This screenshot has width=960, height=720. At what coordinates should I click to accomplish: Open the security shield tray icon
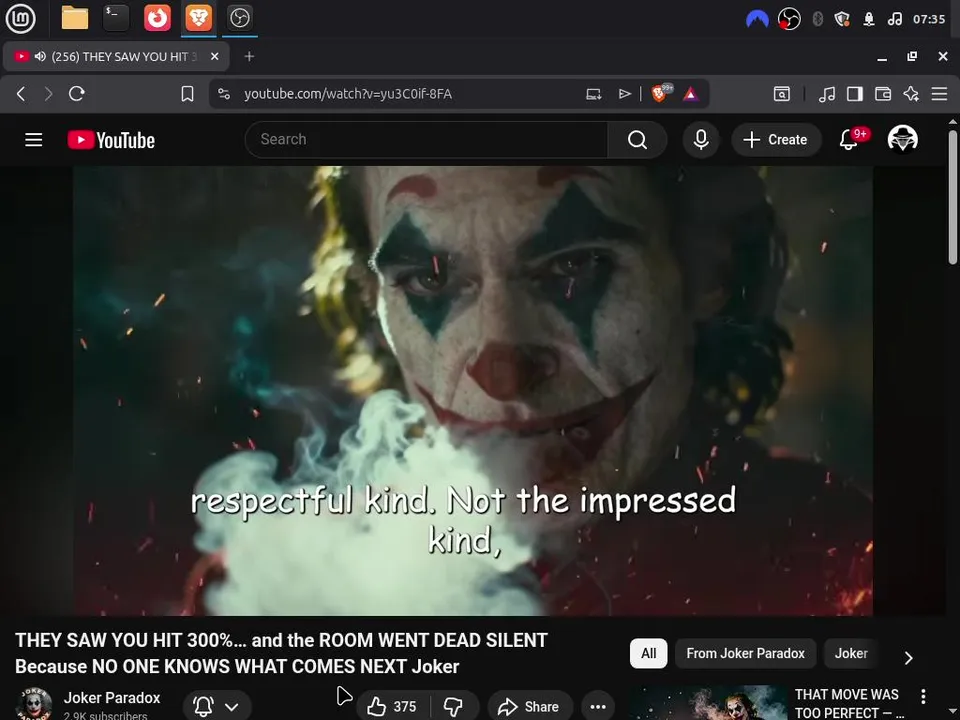click(x=842, y=19)
